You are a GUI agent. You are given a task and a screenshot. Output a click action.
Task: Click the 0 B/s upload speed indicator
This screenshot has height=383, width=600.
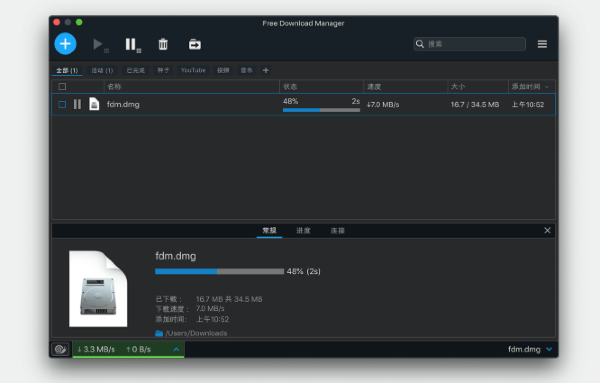point(139,349)
